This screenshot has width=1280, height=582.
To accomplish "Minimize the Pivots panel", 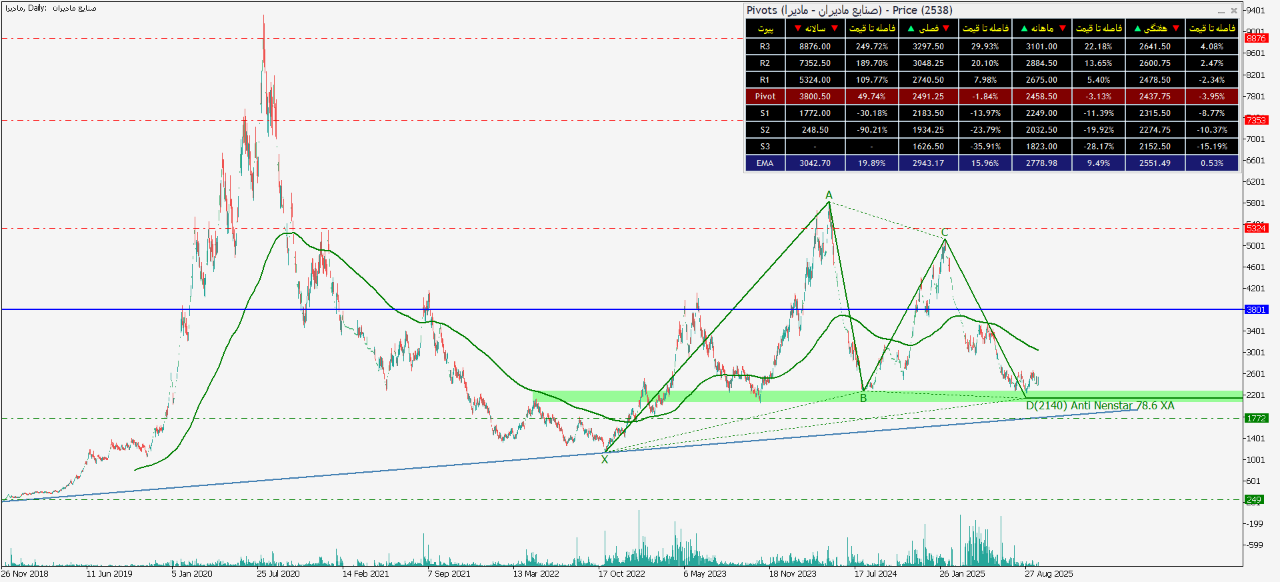I will [x=1219, y=10].
